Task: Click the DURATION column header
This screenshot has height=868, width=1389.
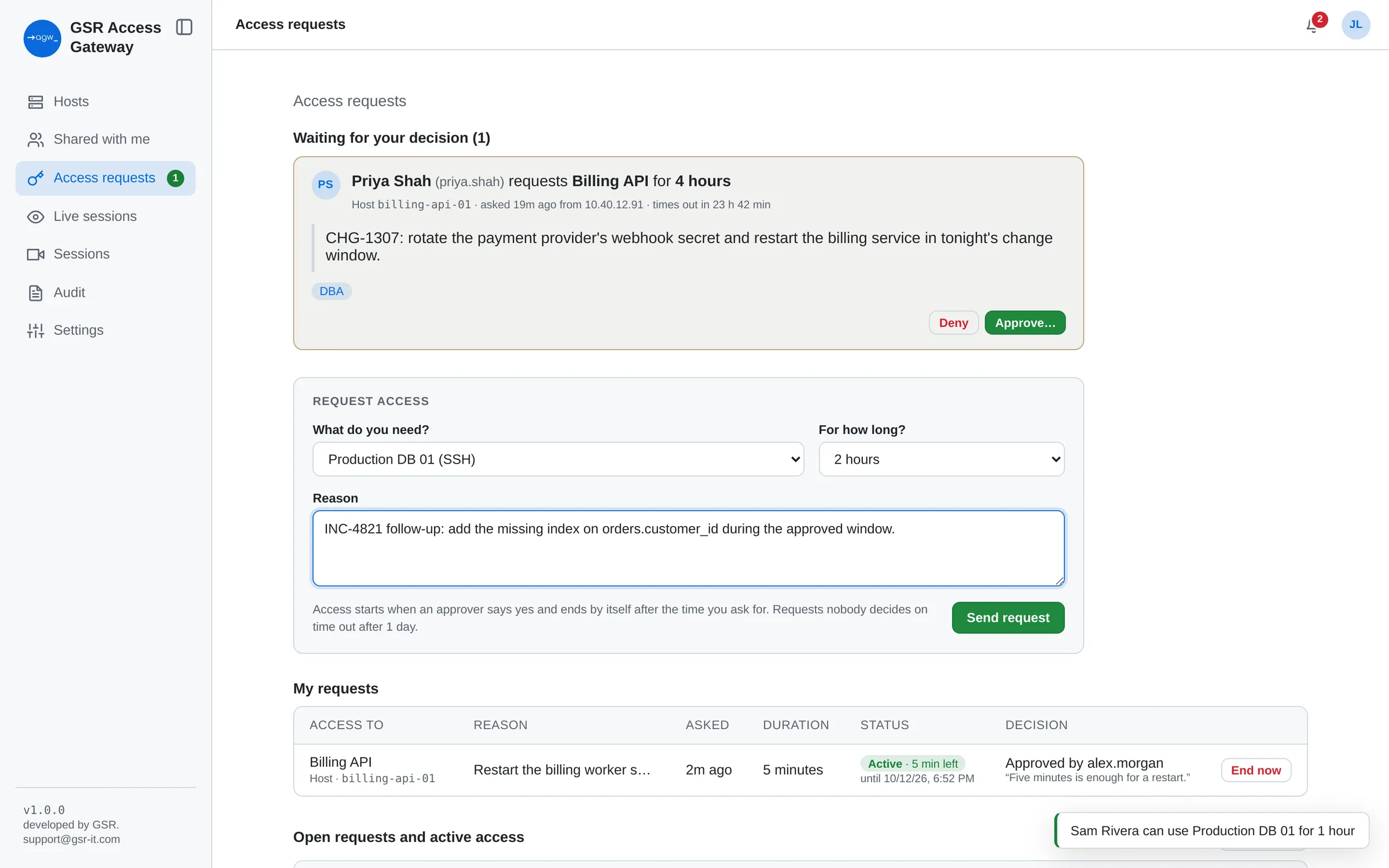Action: (x=796, y=725)
